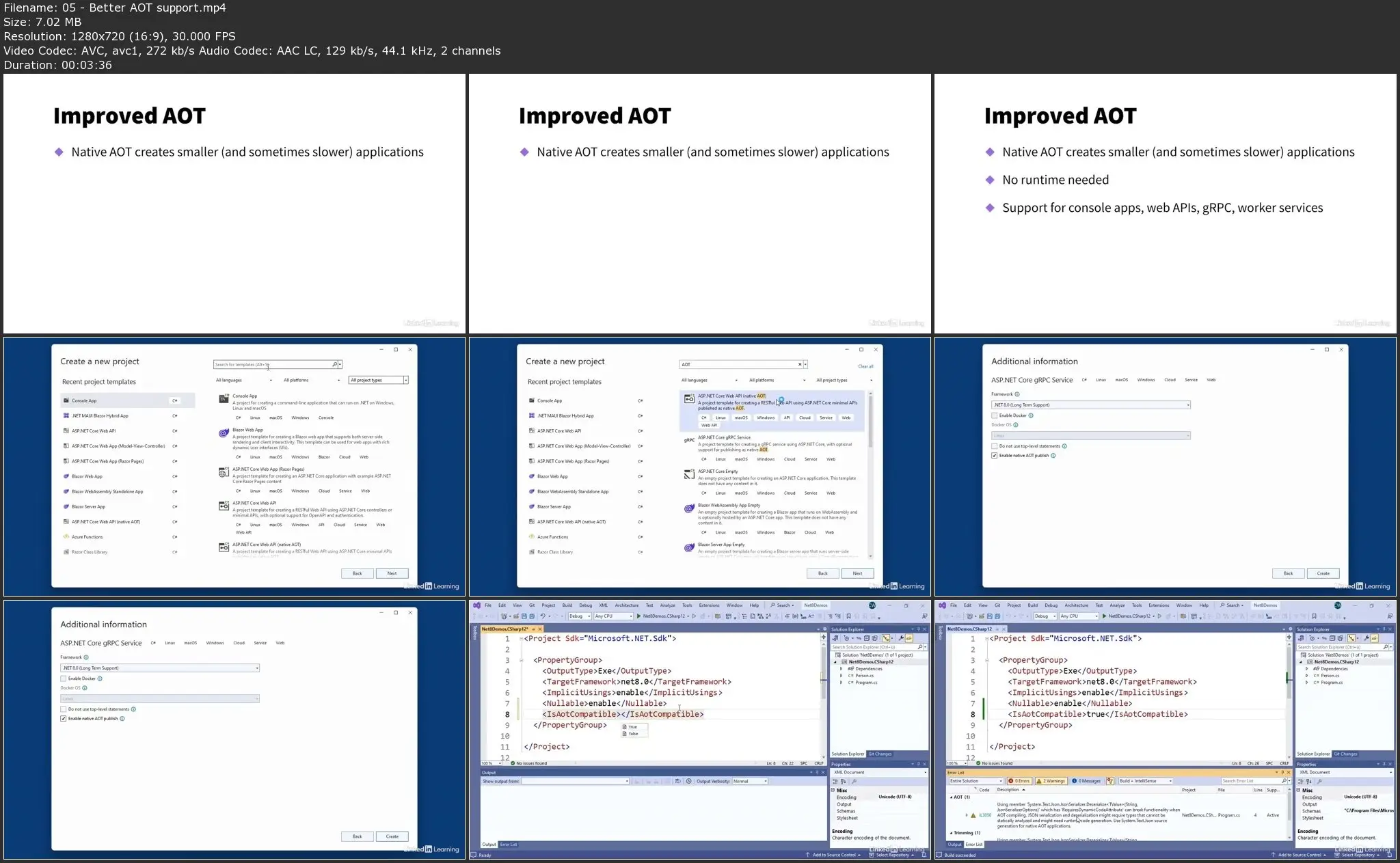Click .NET MAUI Blazor Hybrid App icon in first dialog
Screen dimensions: 1400x863
[x=66, y=415]
